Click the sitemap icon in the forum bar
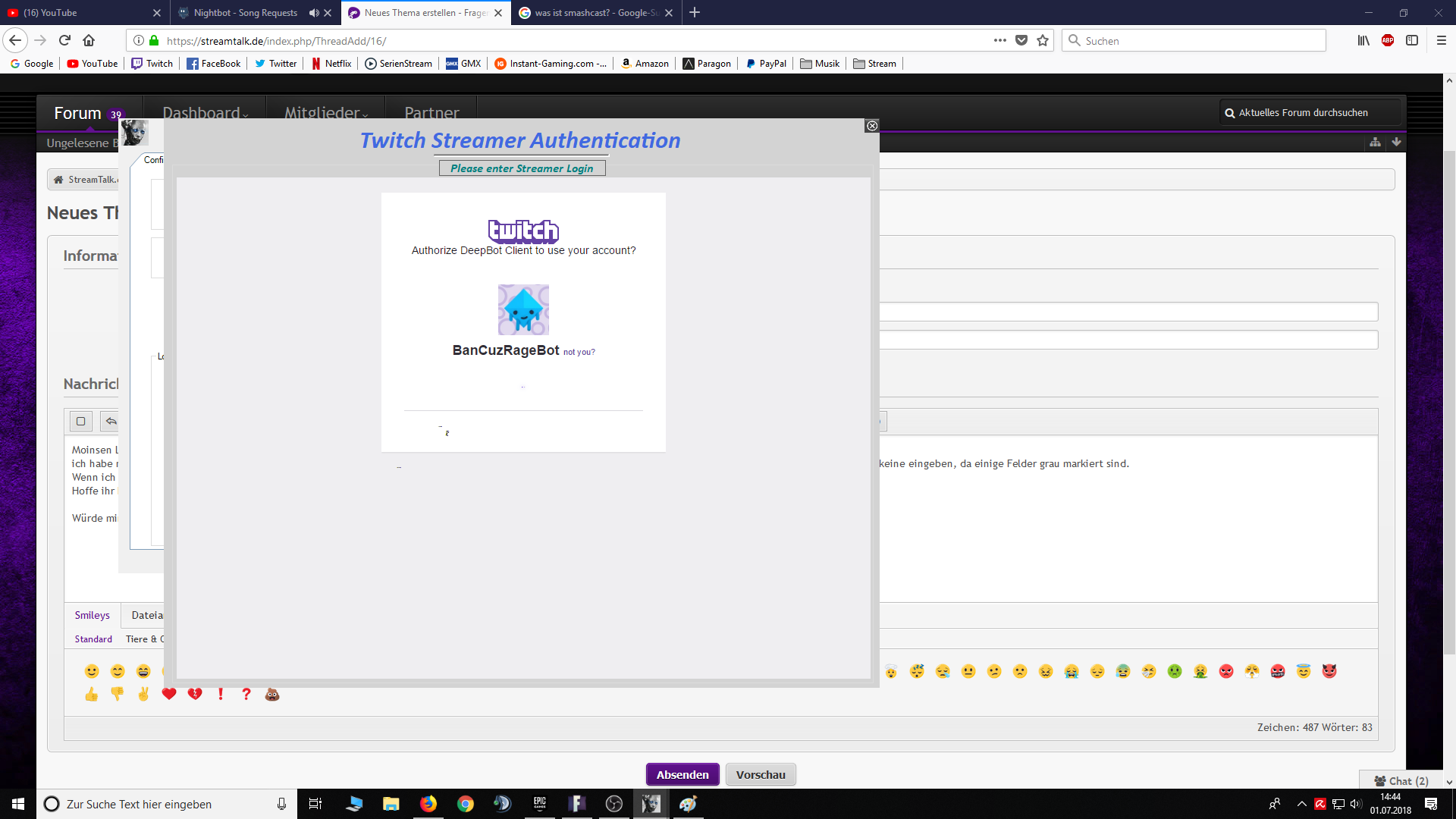Image resolution: width=1456 pixels, height=819 pixels. pyautogui.click(x=1375, y=143)
